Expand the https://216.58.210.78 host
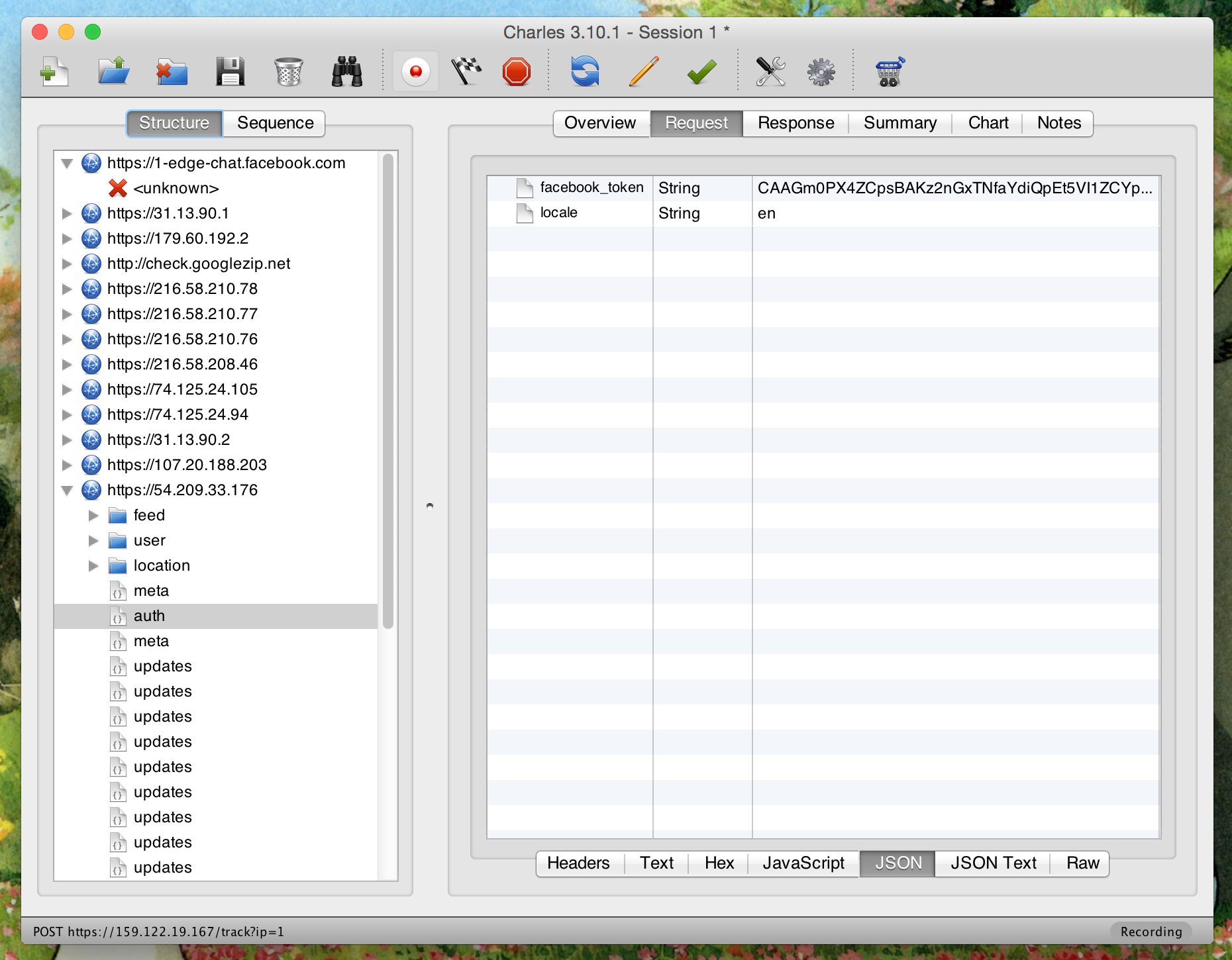 [67, 289]
